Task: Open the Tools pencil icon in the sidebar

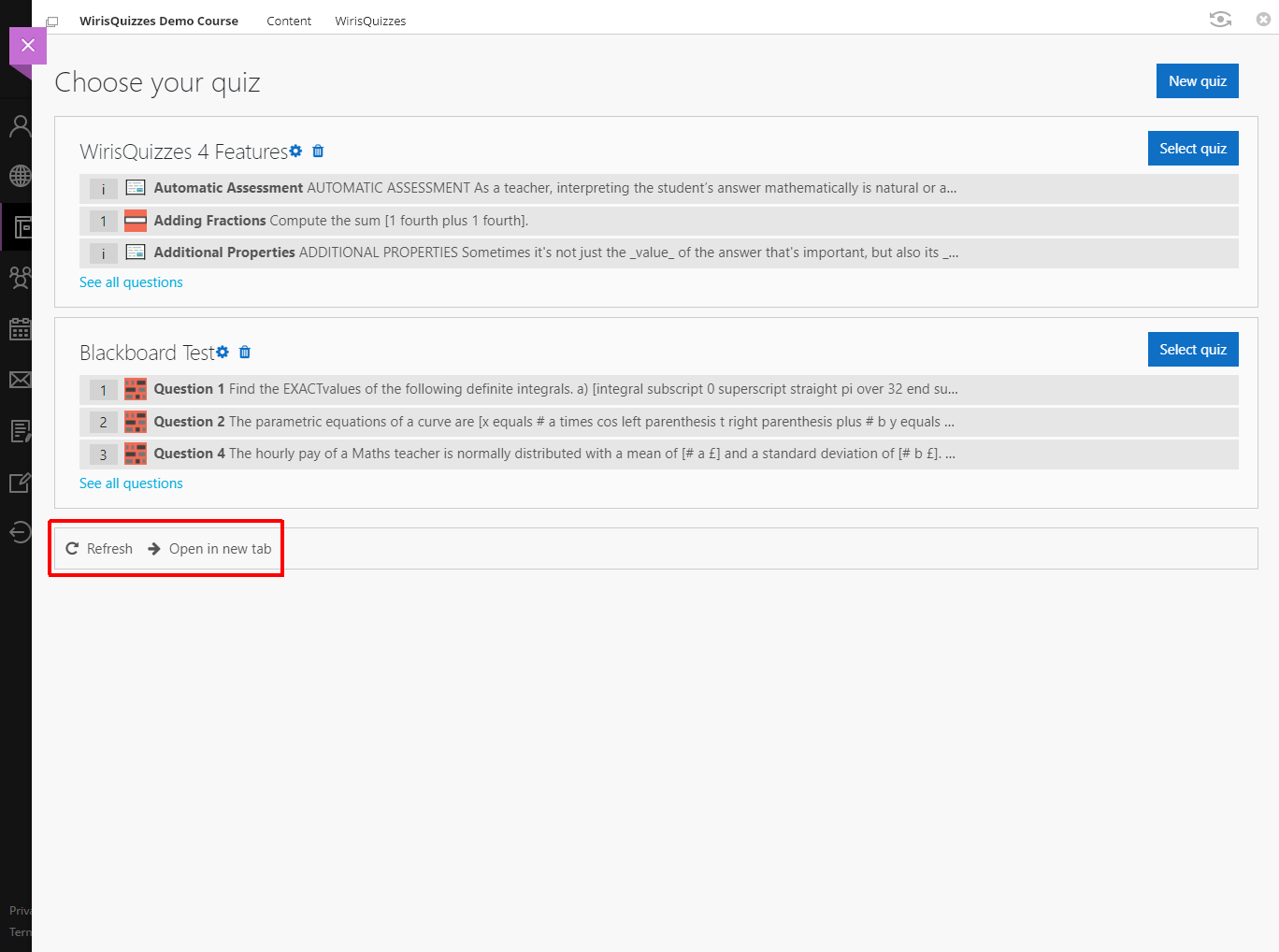Action: click(20, 483)
